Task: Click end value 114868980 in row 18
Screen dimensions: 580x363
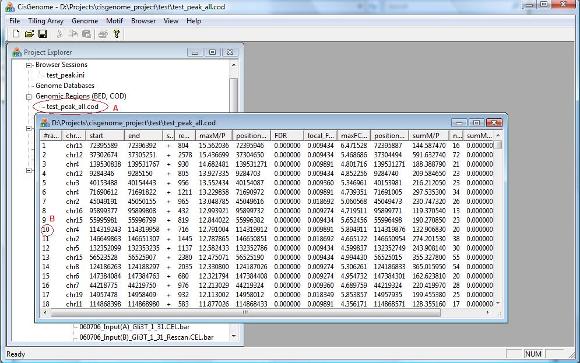Action: [x=144, y=304]
